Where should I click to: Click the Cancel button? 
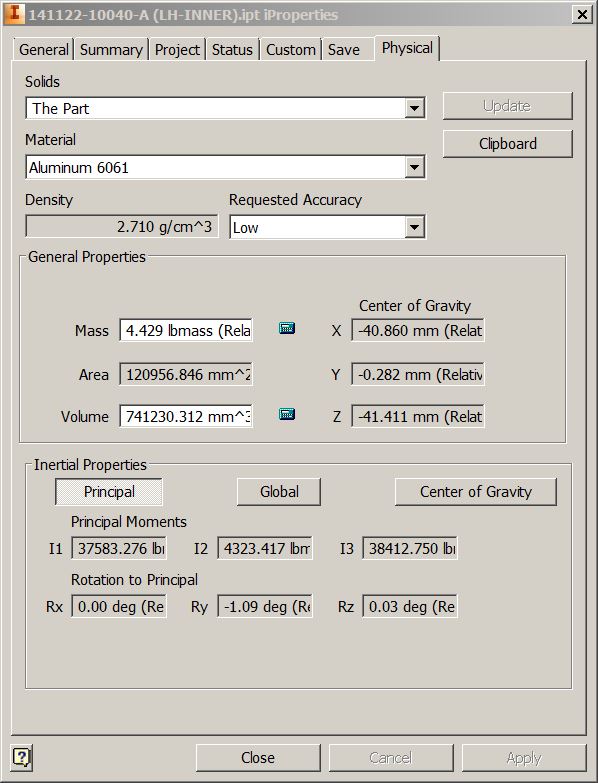pos(391,758)
